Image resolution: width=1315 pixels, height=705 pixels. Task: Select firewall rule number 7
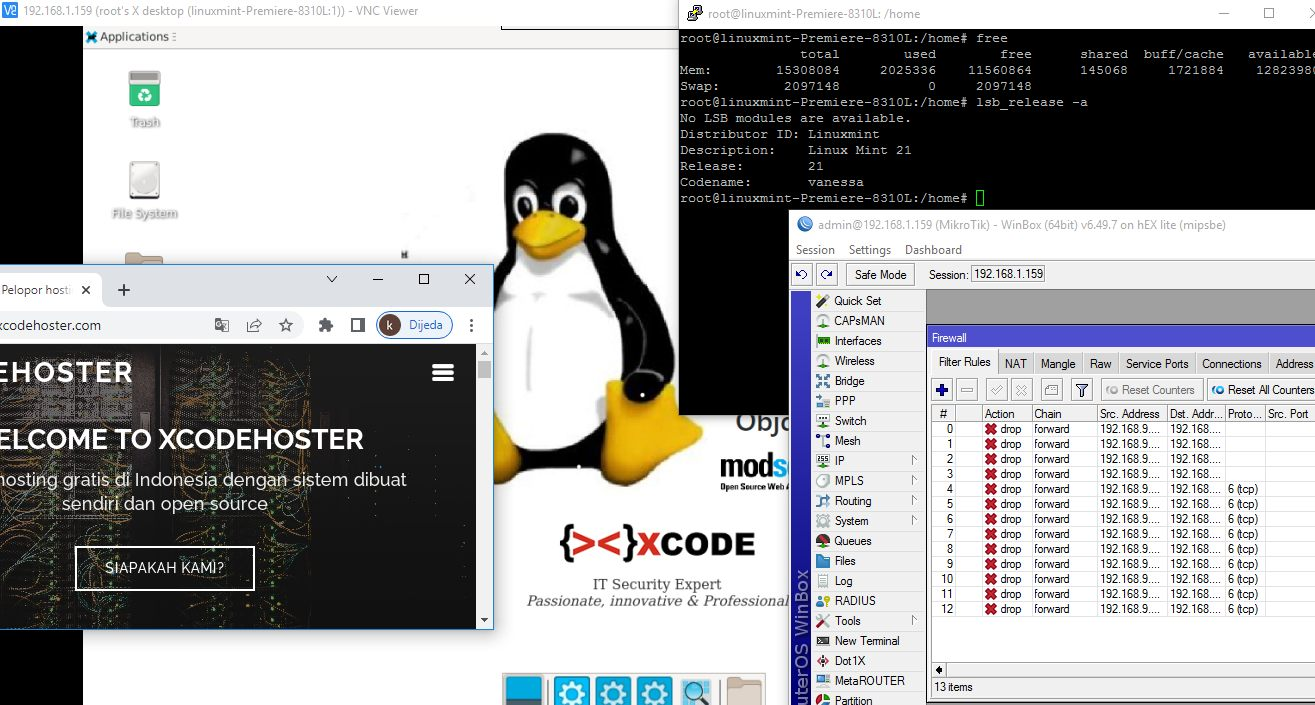pos(1123,534)
